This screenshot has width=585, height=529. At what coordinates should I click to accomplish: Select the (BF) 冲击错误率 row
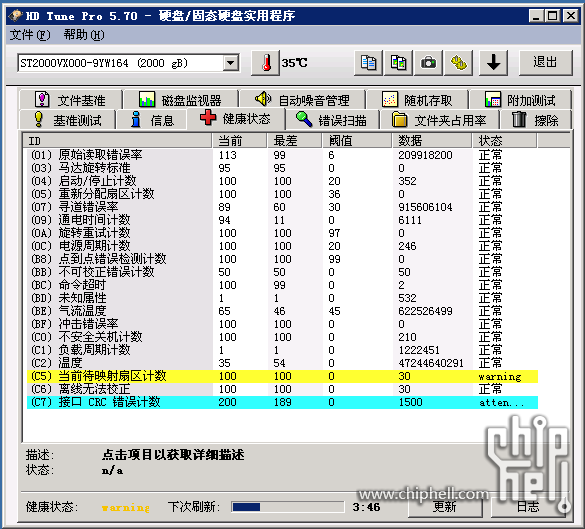coord(282,324)
